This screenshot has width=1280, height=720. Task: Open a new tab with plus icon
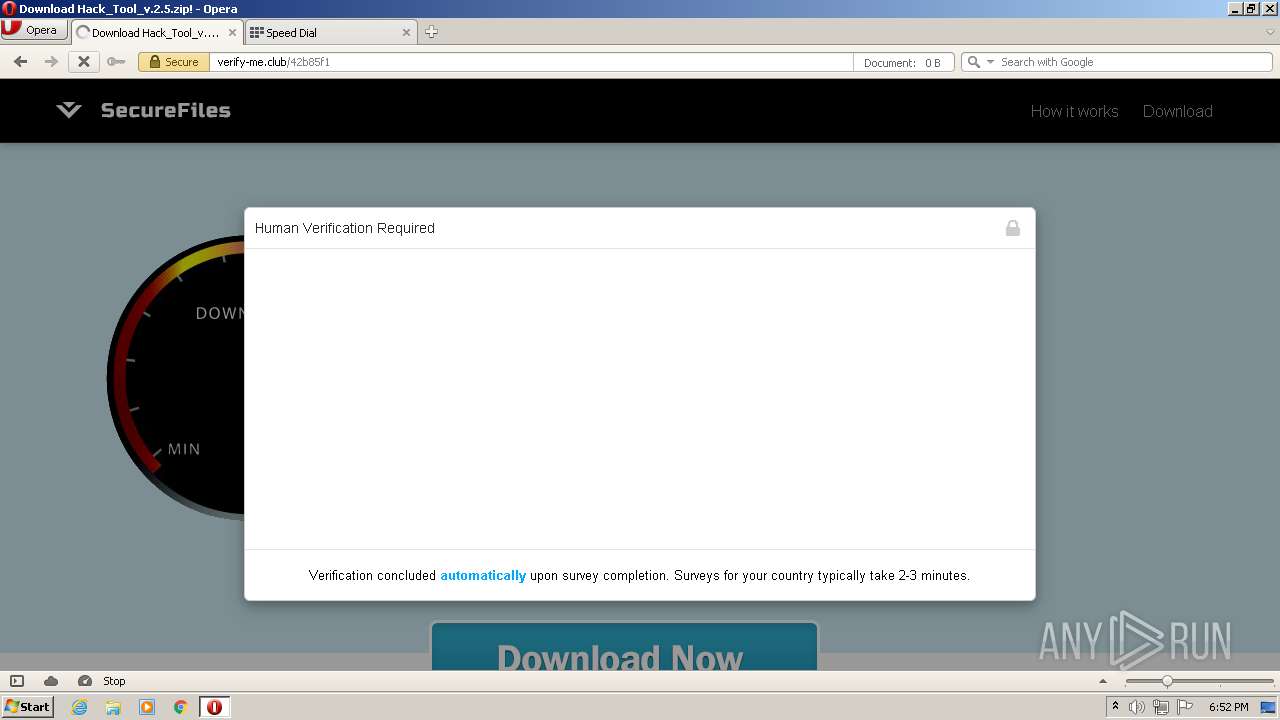[x=431, y=32]
